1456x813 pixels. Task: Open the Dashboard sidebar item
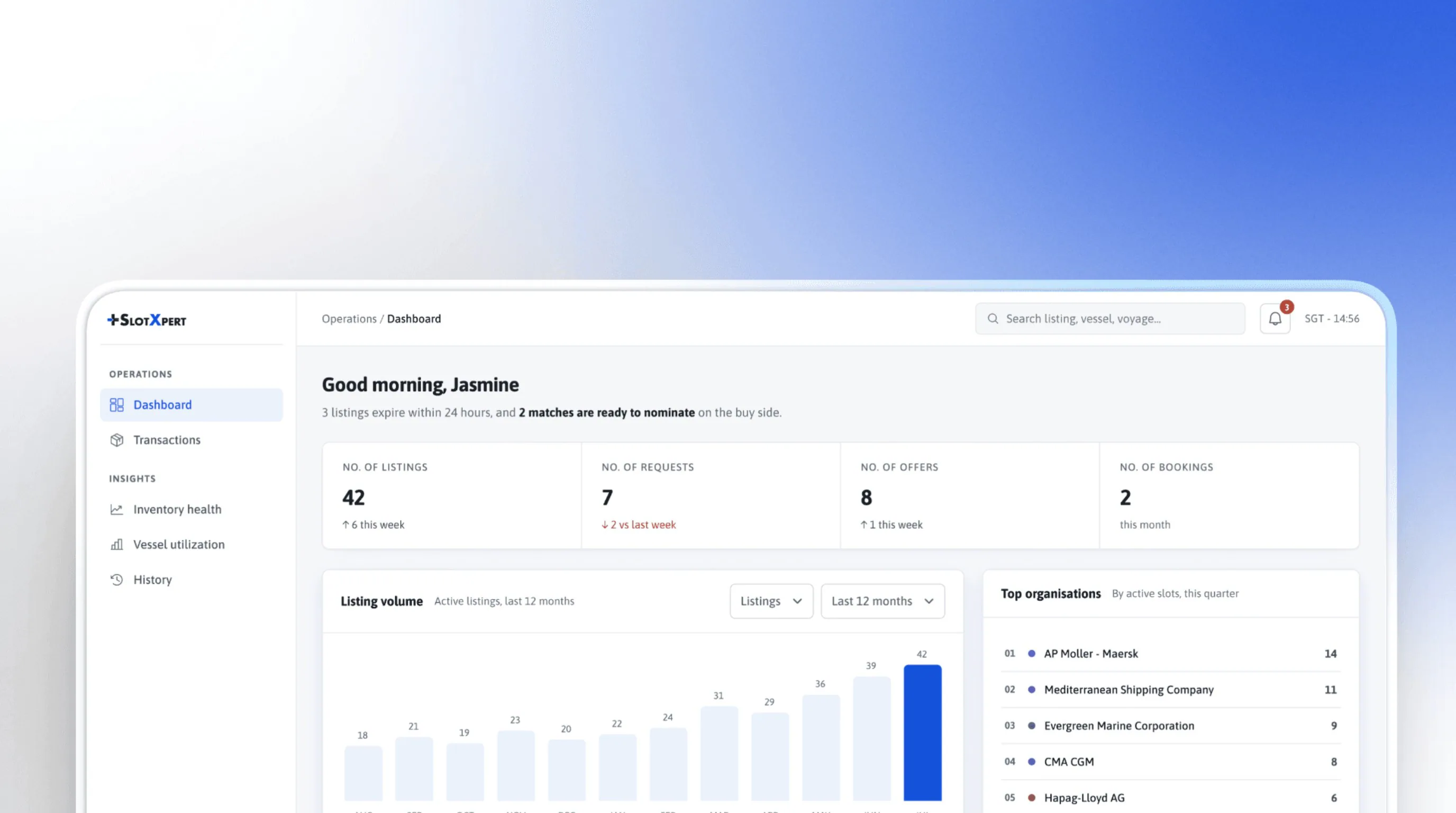[192, 405]
